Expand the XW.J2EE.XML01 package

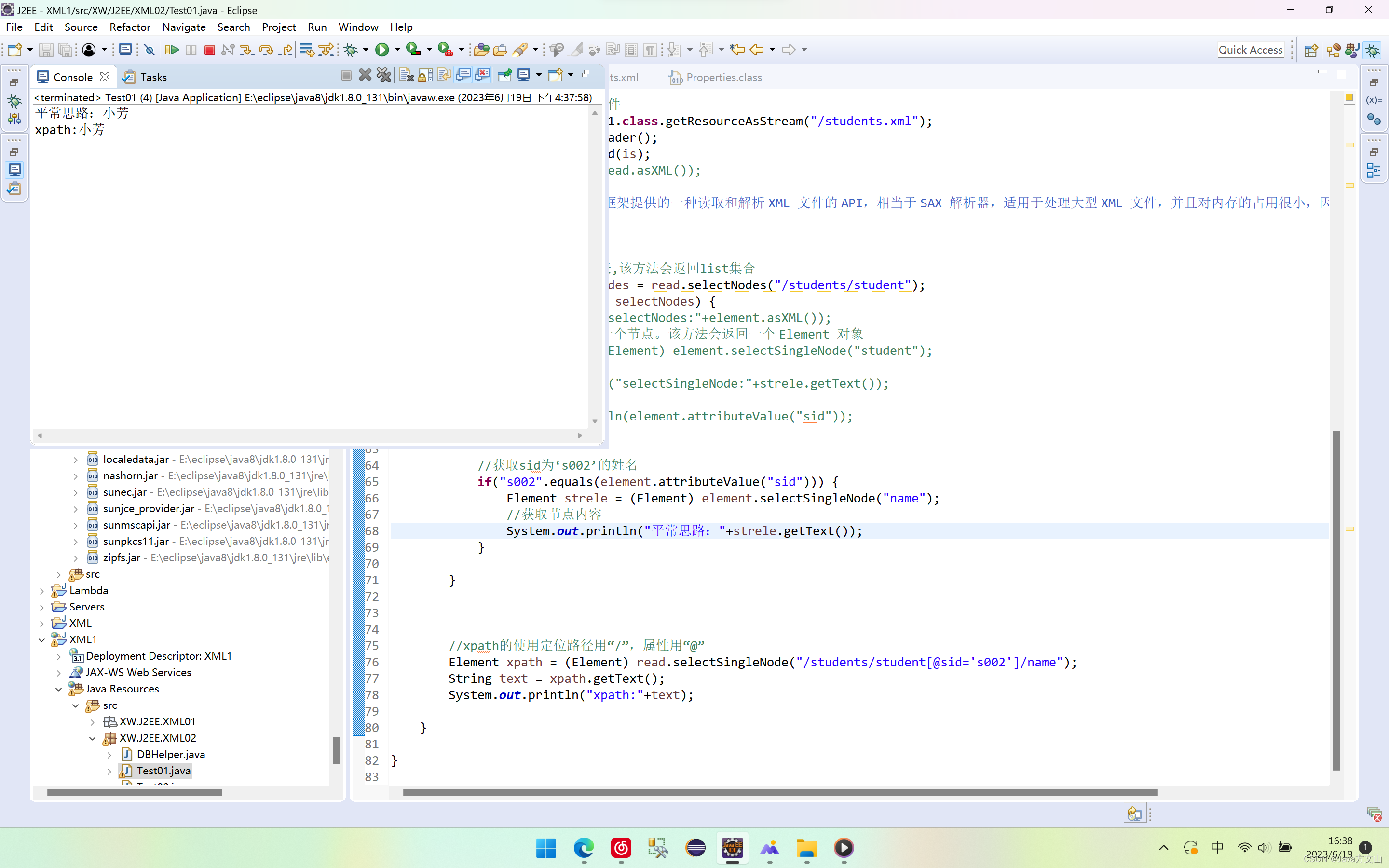coord(93,721)
